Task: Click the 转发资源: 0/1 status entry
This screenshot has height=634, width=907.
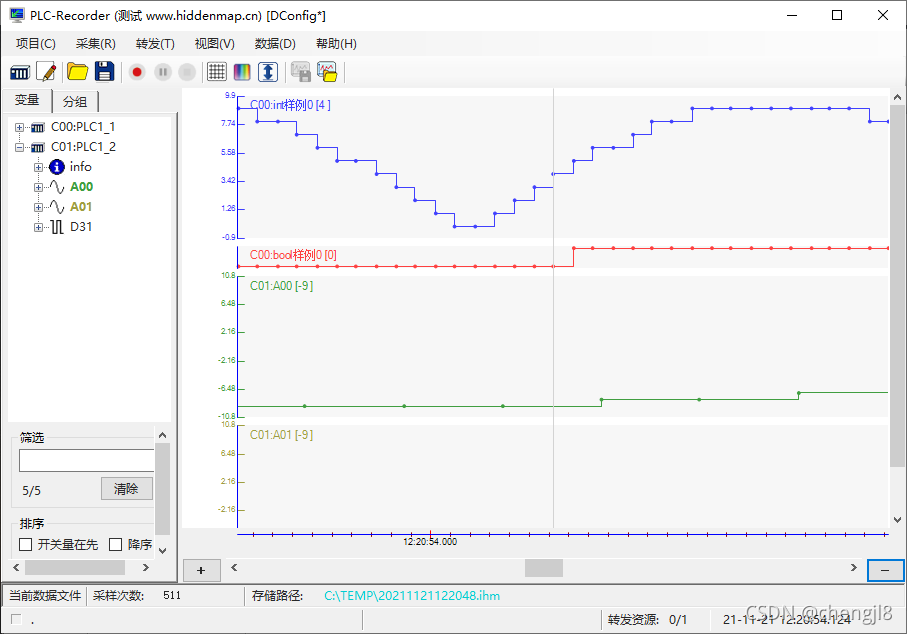Action: (647, 620)
